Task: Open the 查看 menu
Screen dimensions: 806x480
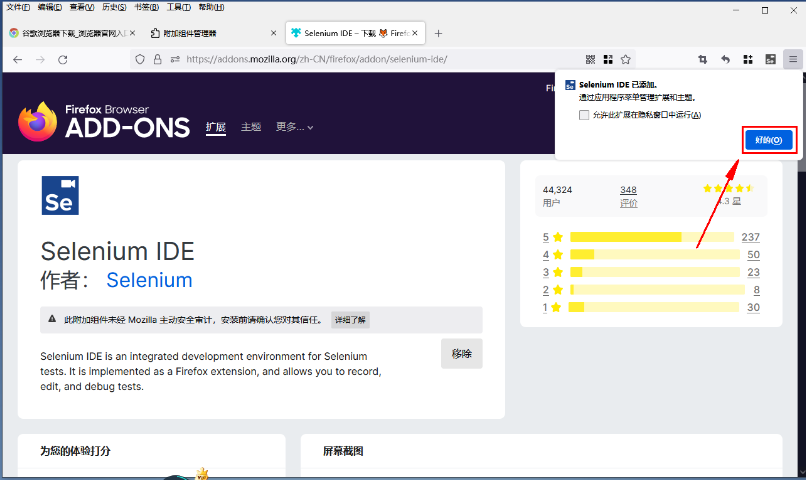Action: tap(82, 7)
